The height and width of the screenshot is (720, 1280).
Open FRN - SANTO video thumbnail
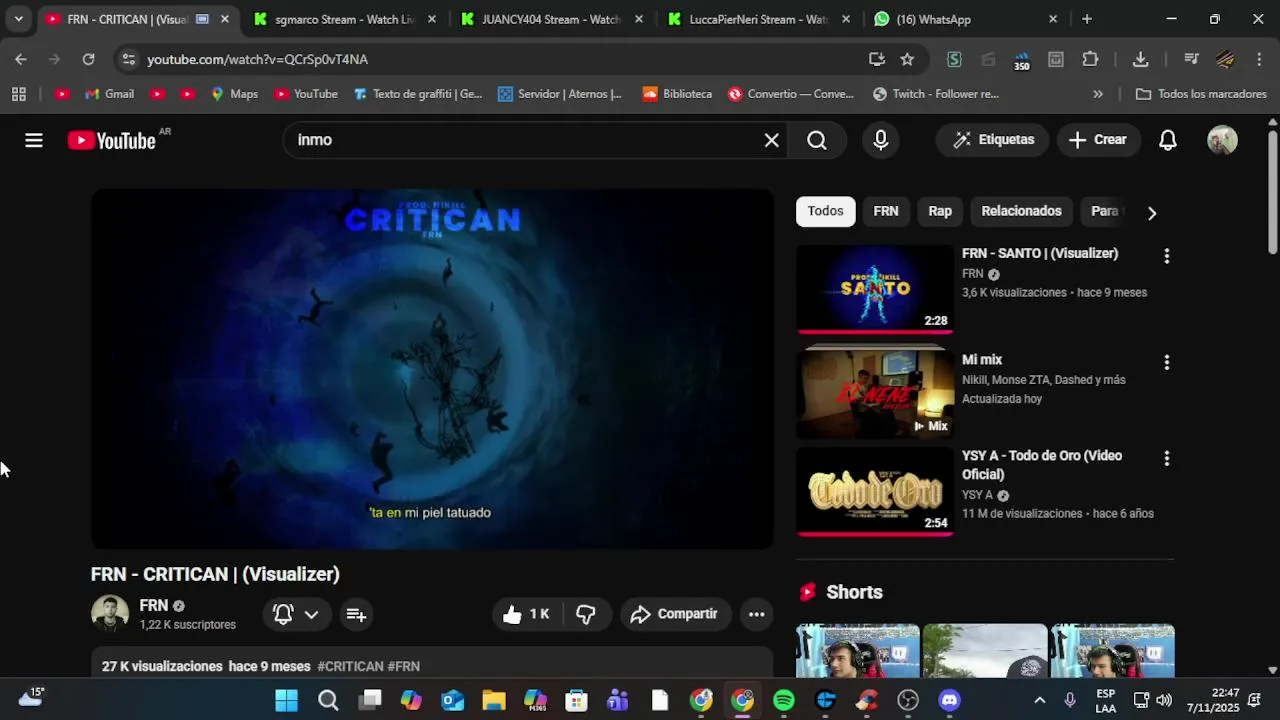pos(875,289)
